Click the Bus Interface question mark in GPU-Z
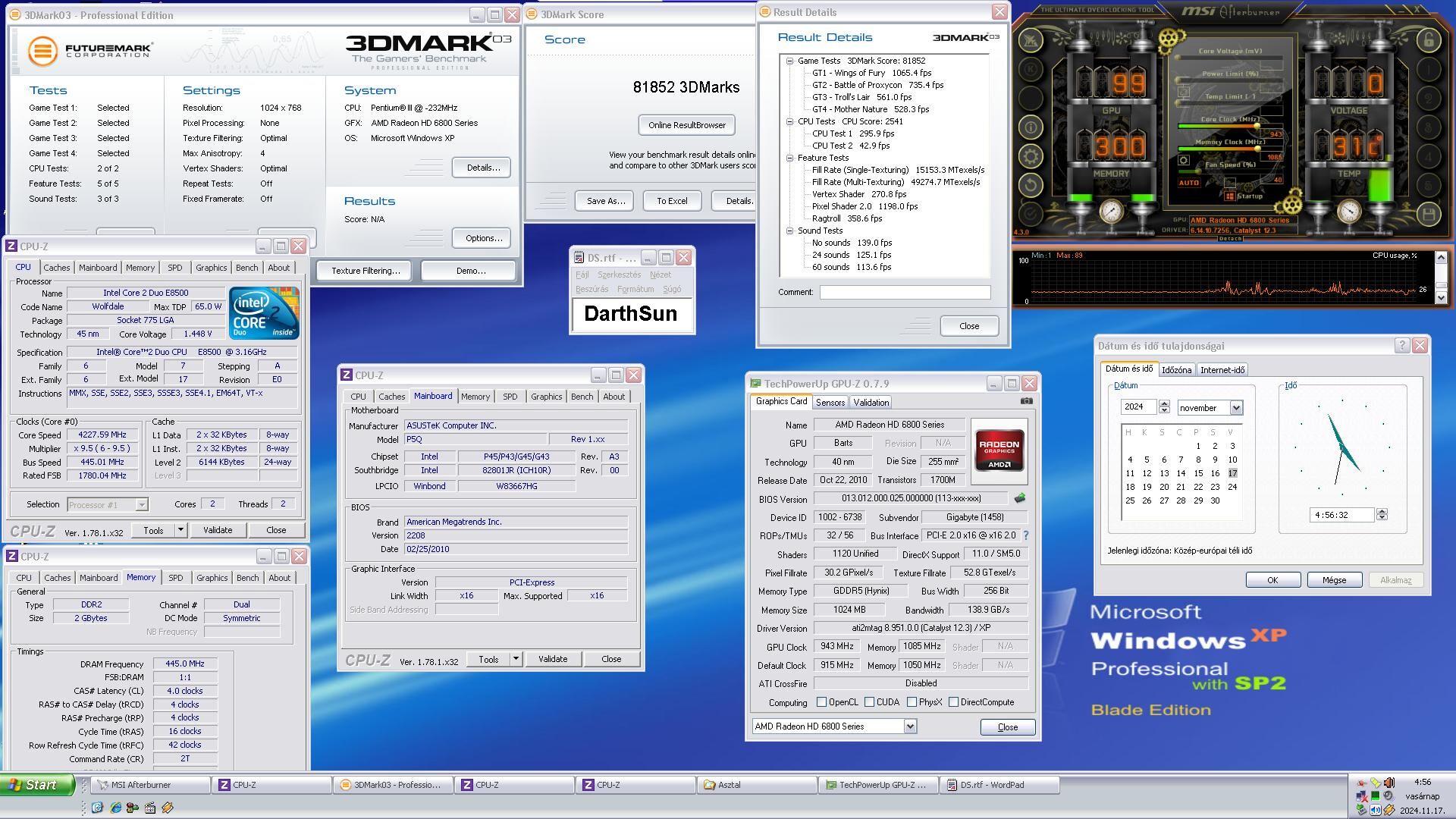Viewport: 1456px width, 819px height. click(x=1026, y=535)
